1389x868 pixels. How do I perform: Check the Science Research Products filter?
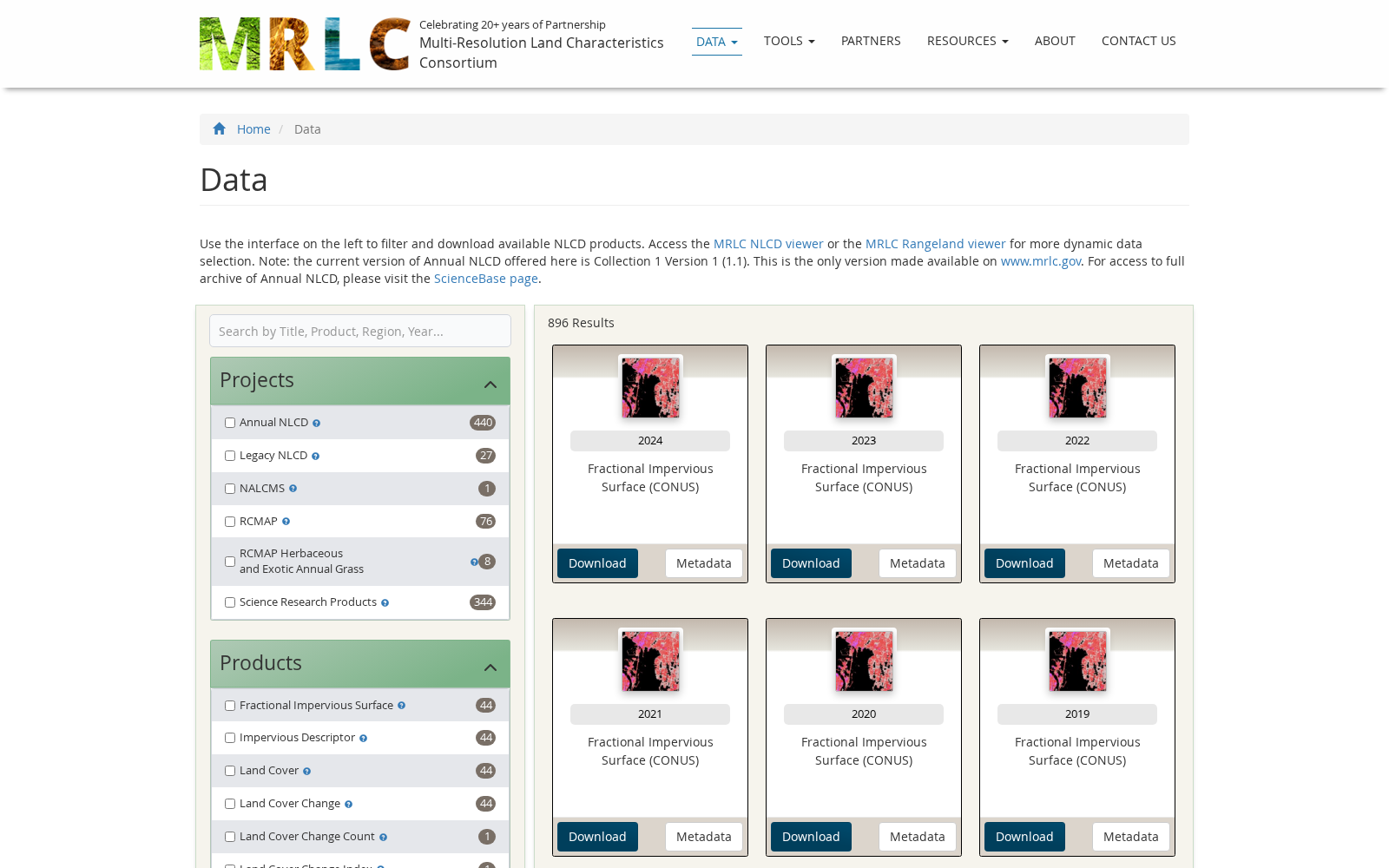[230, 602]
